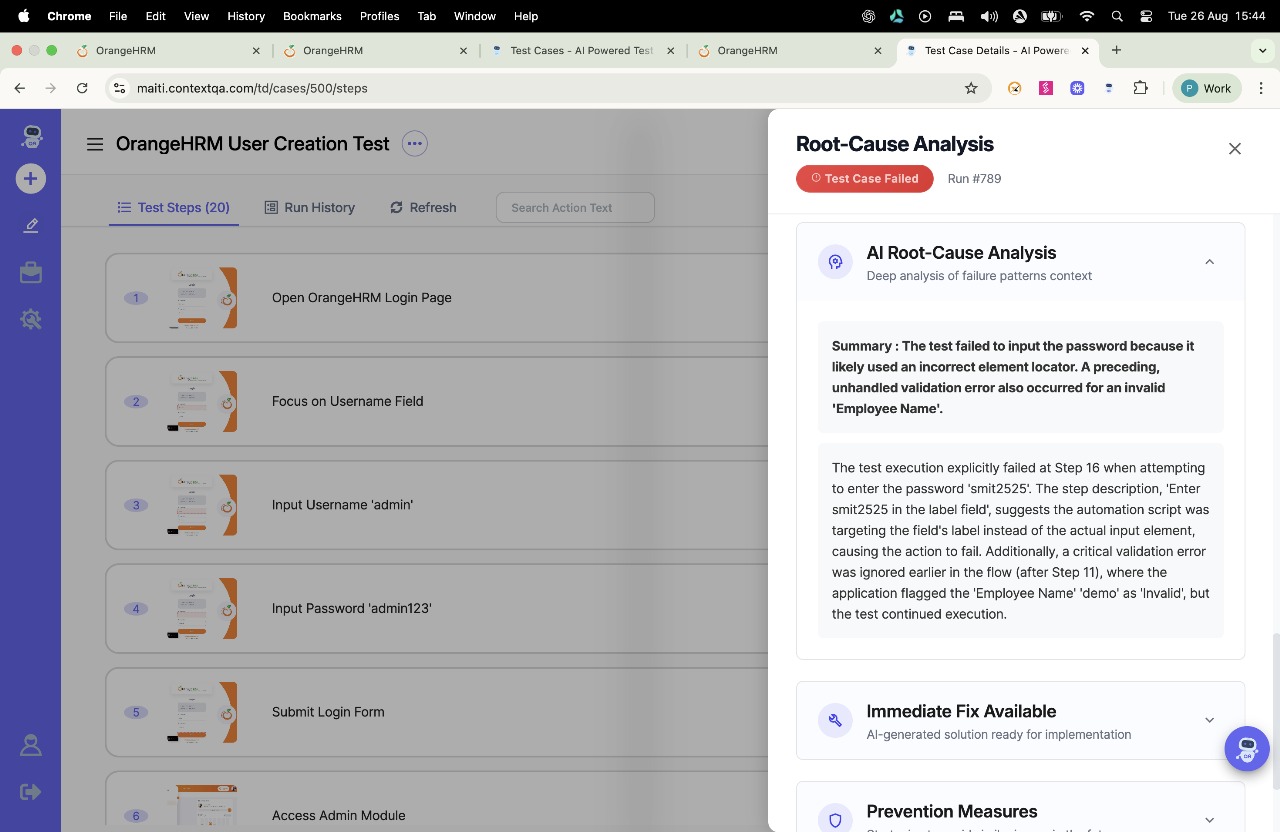Click the Refresh button
The image size is (1280, 832).
point(423,207)
